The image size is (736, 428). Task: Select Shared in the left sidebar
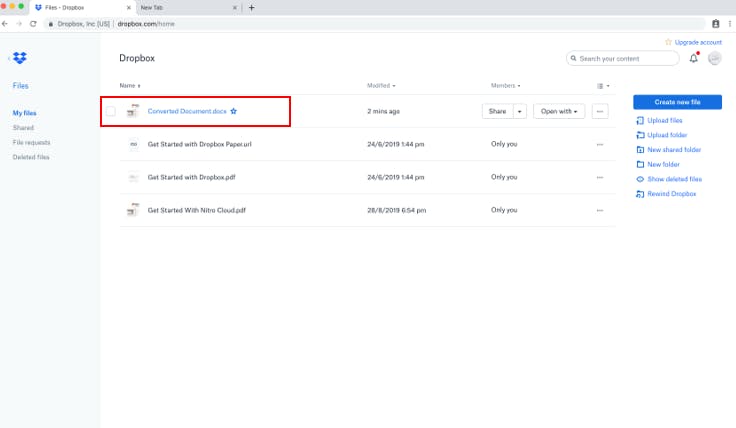pyautogui.click(x=23, y=128)
